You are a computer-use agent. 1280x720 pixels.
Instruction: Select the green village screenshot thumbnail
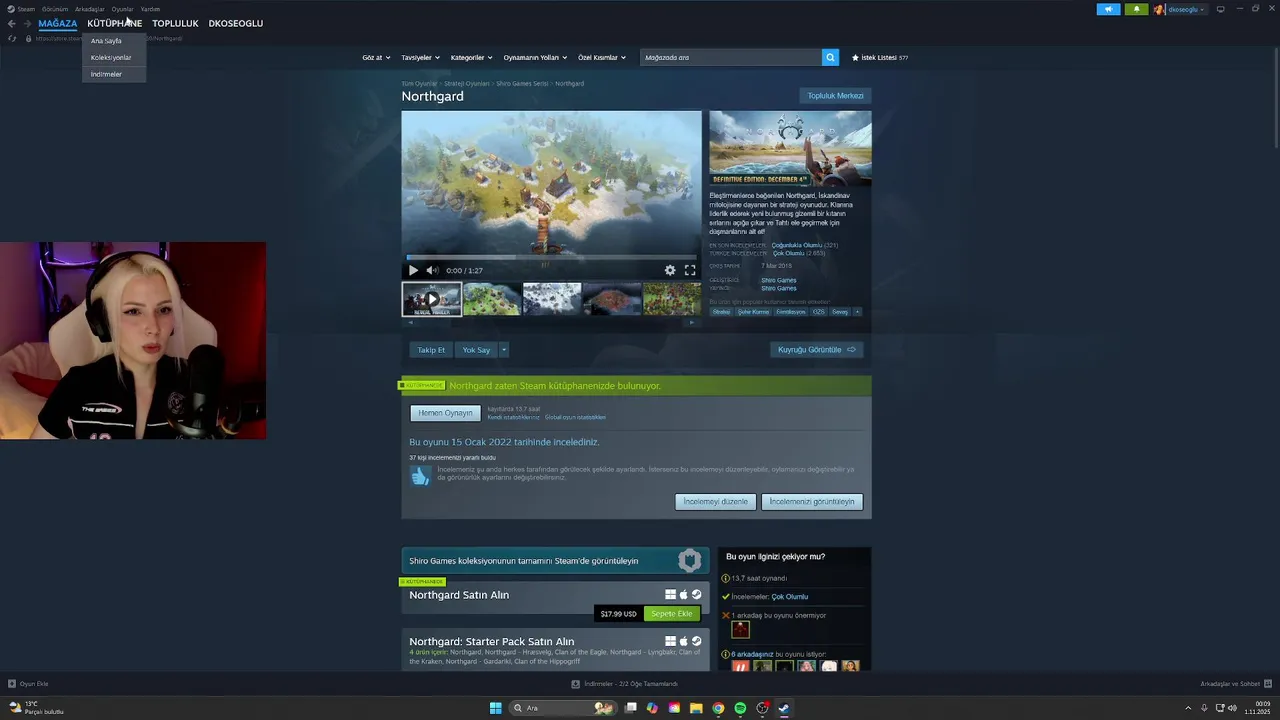pyautogui.click(x=491, y=299)
